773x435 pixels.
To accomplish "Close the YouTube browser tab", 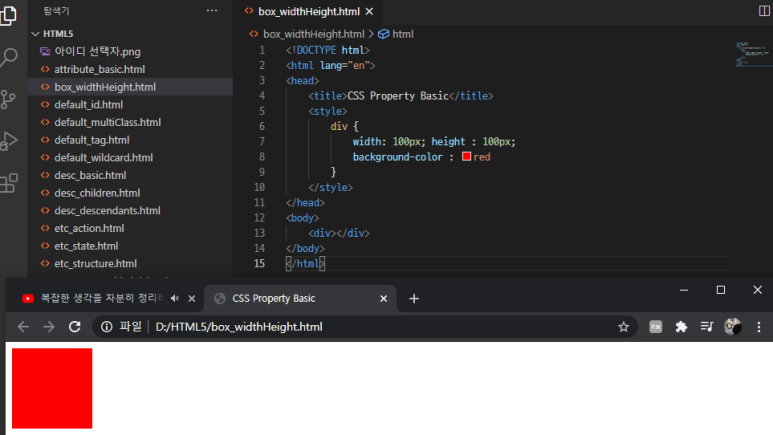I will (192, 298).
